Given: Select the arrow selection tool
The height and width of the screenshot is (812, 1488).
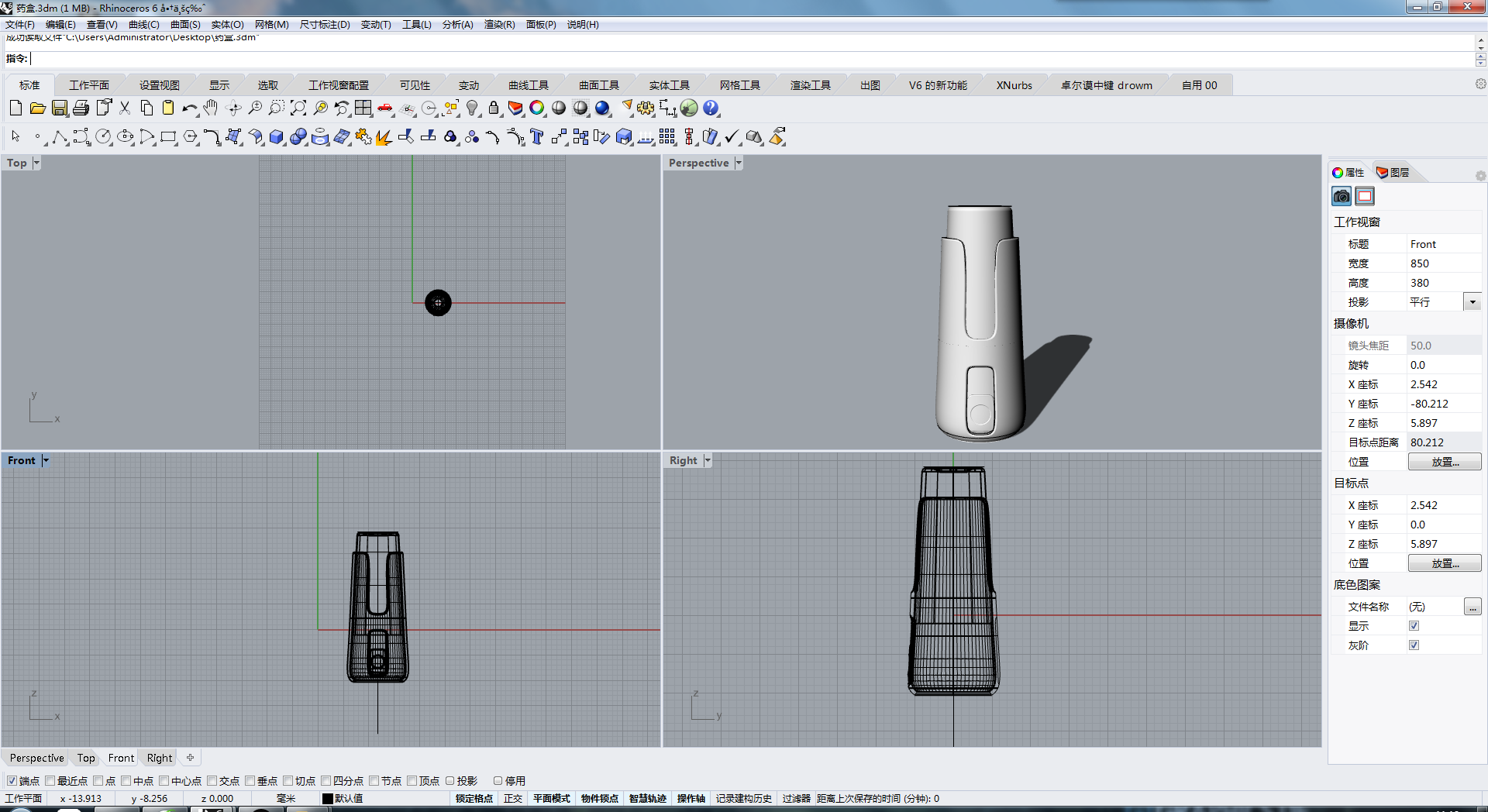Looking at the screenshot, I should pos(15,136).
